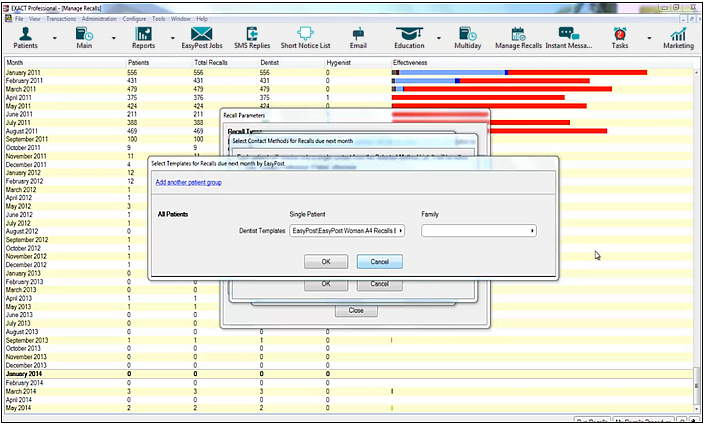This screenshot has height=426, width=706.
Task: Cancel the Select Templates dialog
Action: (x=380, y=262)
